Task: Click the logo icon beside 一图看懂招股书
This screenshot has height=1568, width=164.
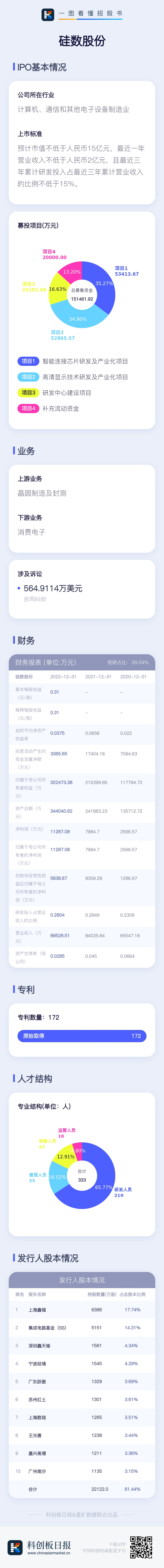Action: click(47, 15)
